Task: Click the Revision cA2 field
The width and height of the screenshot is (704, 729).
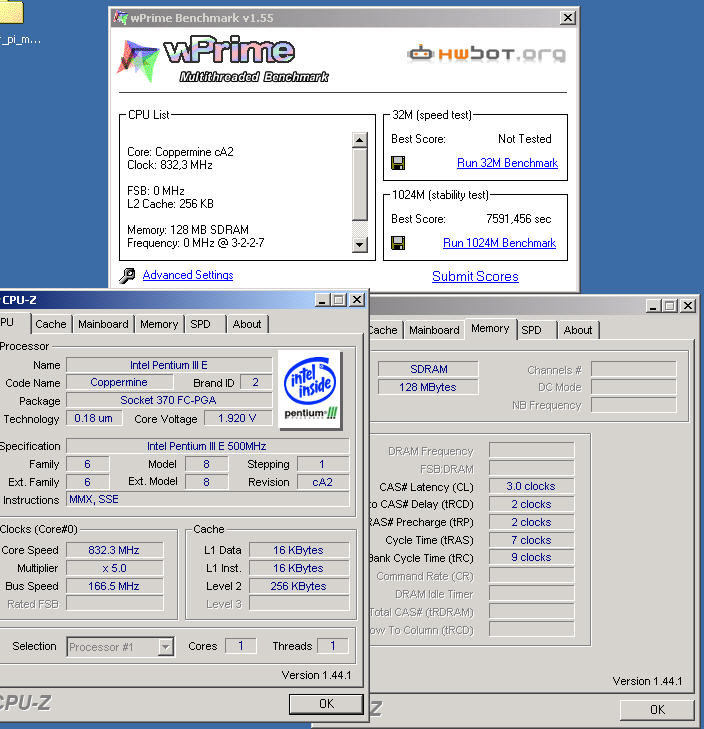Action: coord(323,482)
